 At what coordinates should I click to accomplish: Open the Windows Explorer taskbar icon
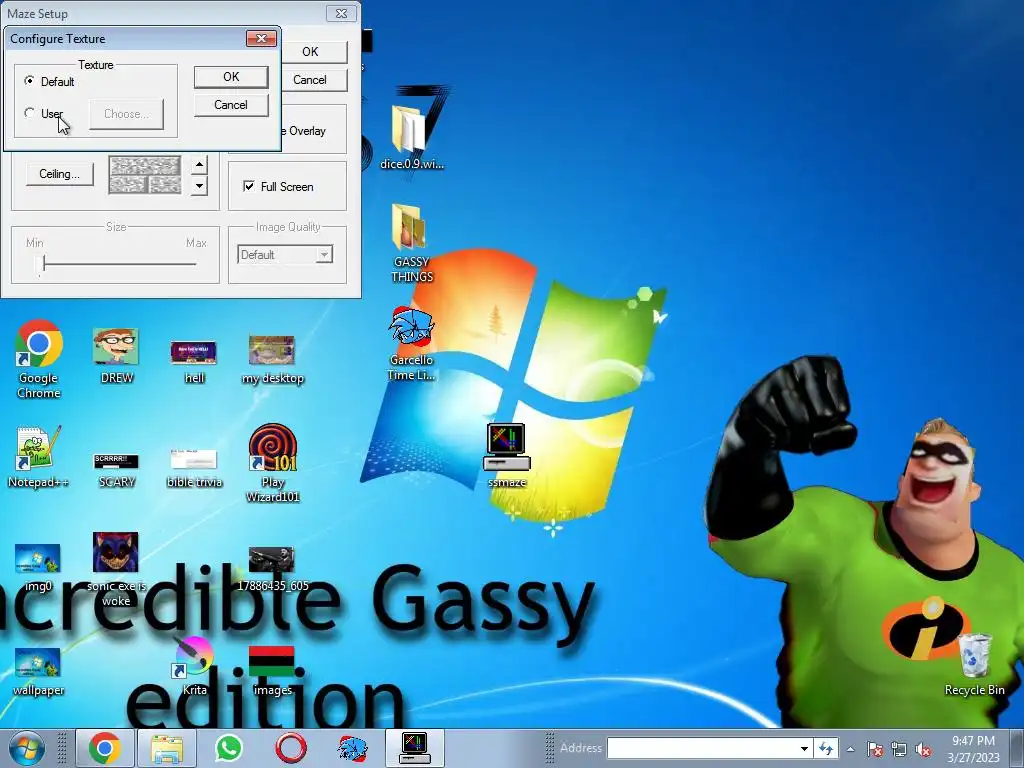click(167, 748)
